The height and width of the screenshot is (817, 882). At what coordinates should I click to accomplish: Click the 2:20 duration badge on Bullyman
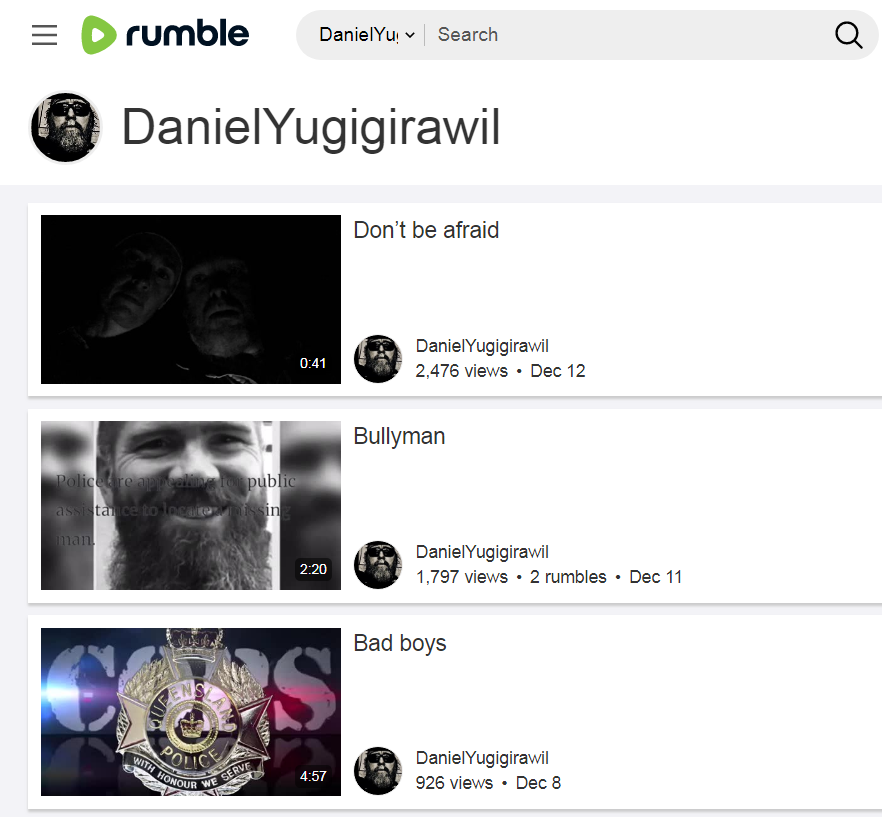tap(313, 569)
